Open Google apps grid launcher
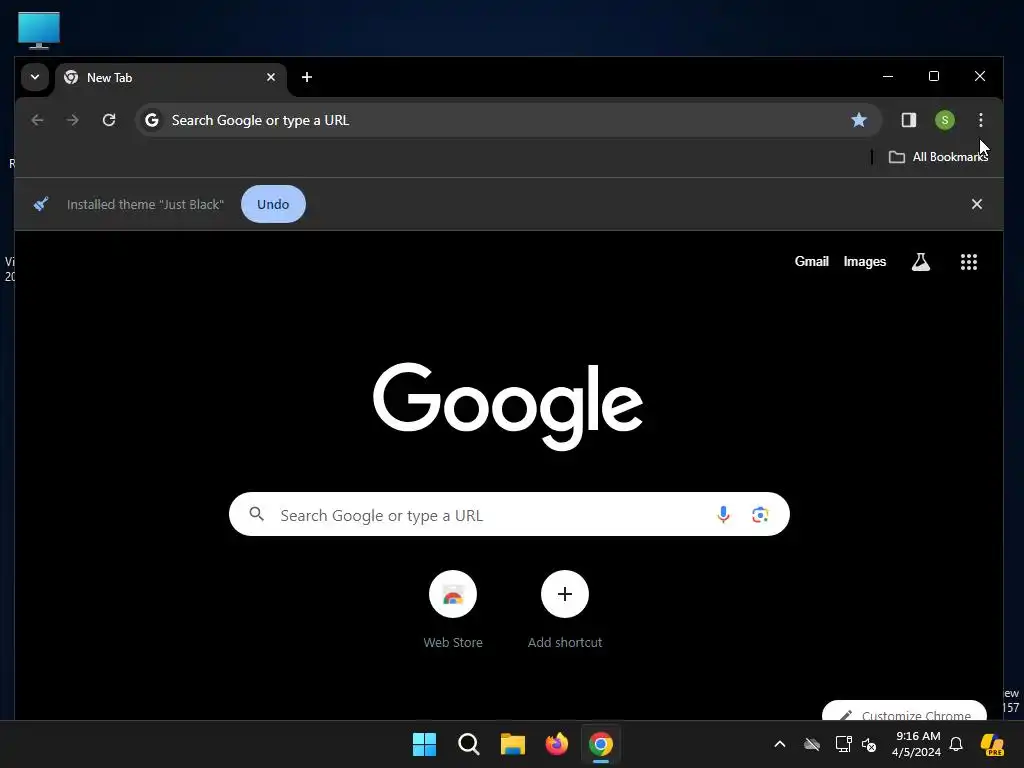This screenshot has height=768, width=1024. [968, 262]
